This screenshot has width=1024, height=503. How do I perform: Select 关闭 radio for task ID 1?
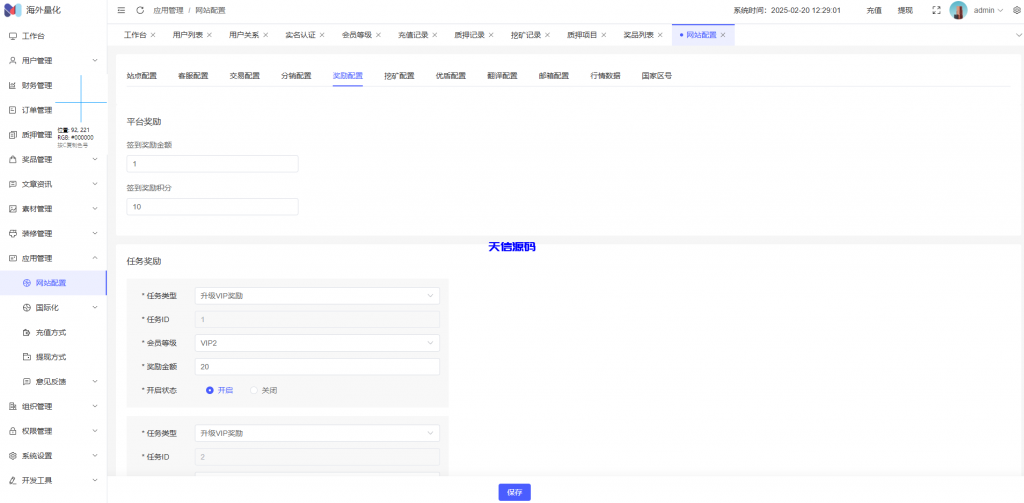tap(254, 390)
